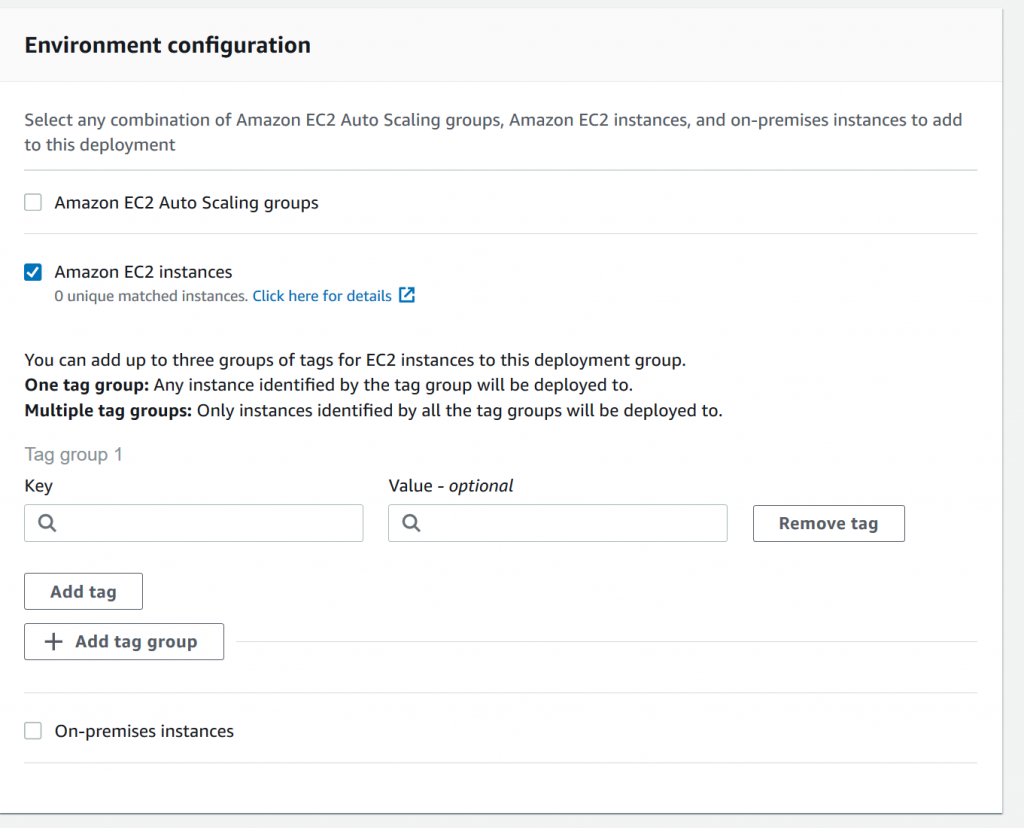Select the 'Tag group 1' label
This screenshot has height=828, width=1024.
pyautogui.click(x=73, y=454)
